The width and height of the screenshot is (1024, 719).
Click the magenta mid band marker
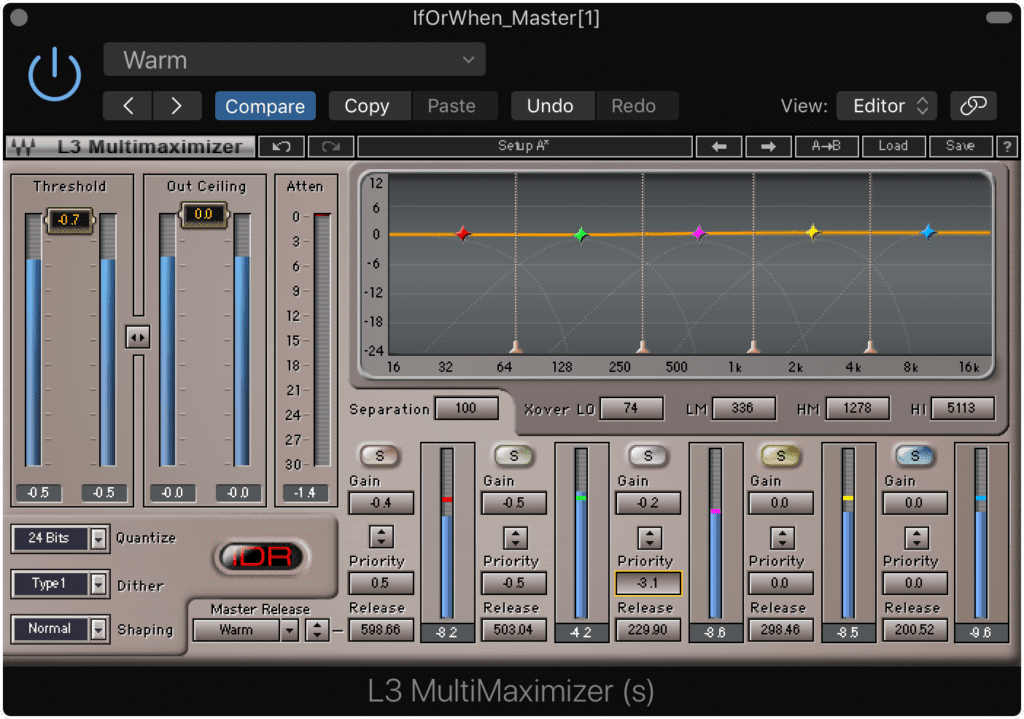[699, 233]
